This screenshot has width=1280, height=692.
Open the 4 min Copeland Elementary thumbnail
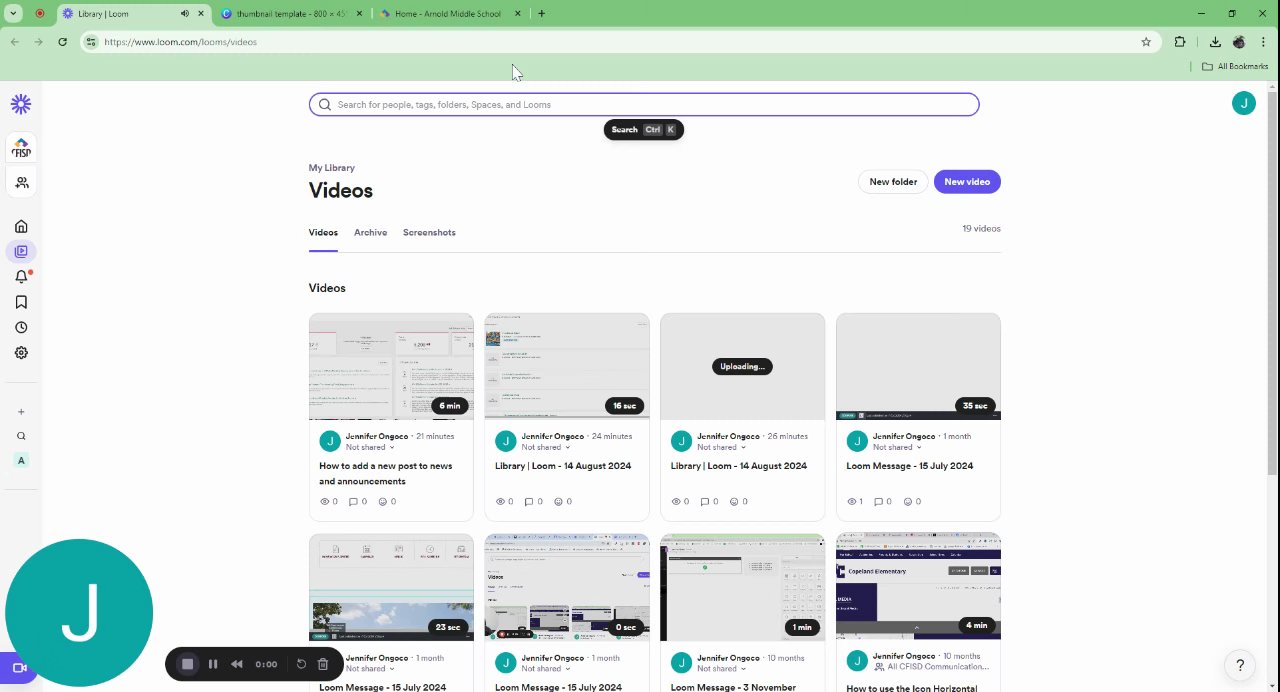(x=918, y=587)
